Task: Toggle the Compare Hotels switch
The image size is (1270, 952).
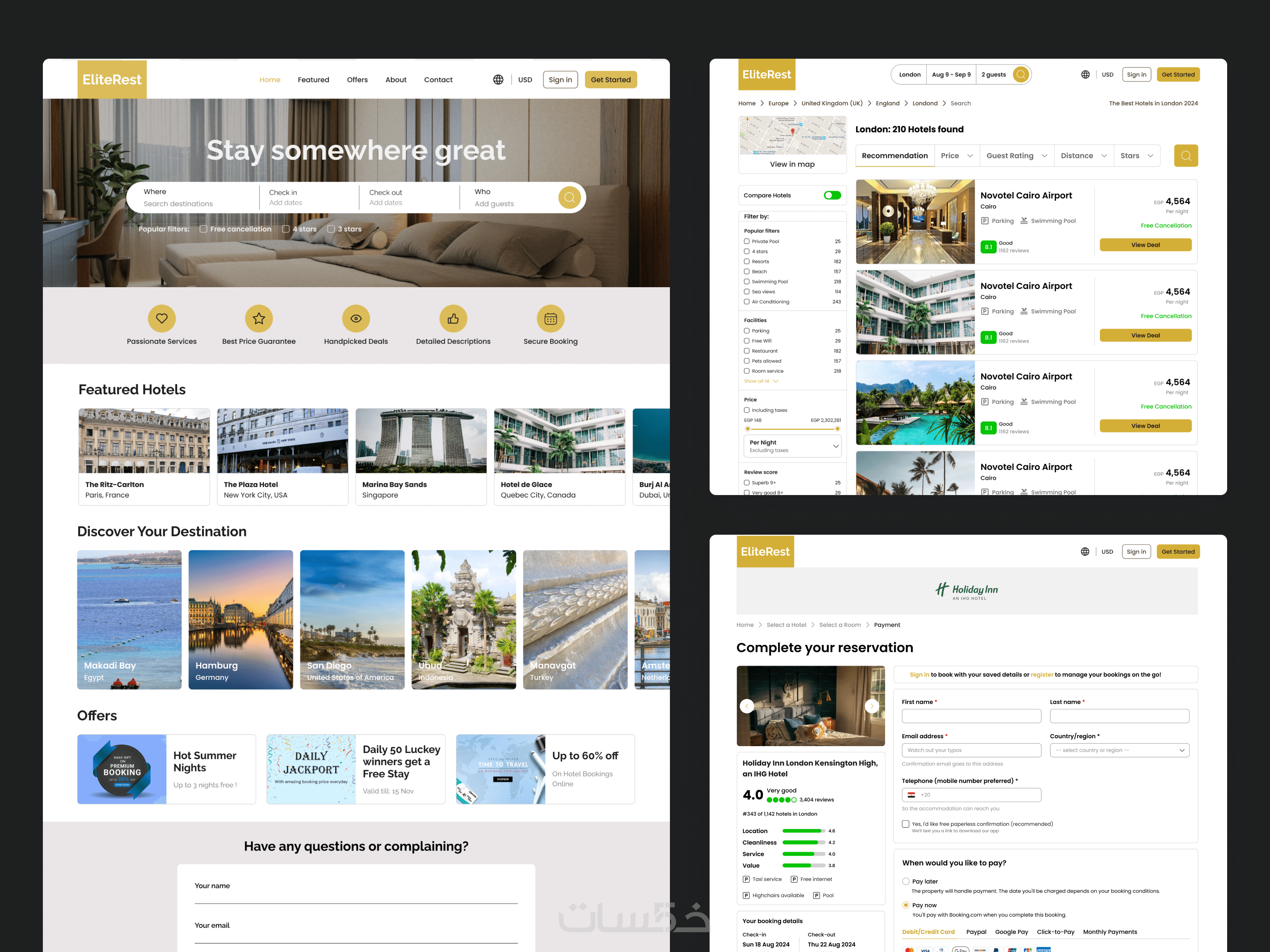Action: 832,196
